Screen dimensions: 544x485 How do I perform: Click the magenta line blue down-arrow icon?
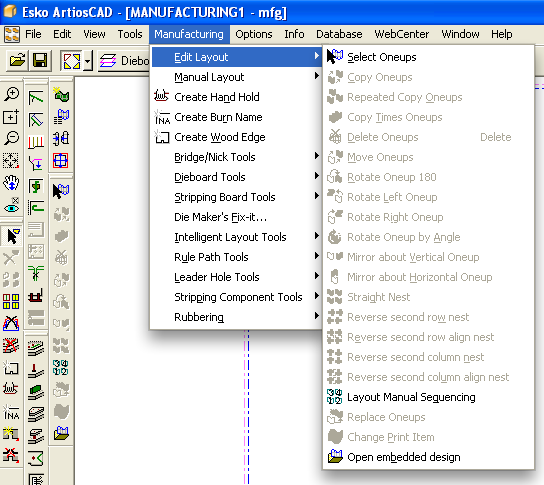tap(36, 163)
